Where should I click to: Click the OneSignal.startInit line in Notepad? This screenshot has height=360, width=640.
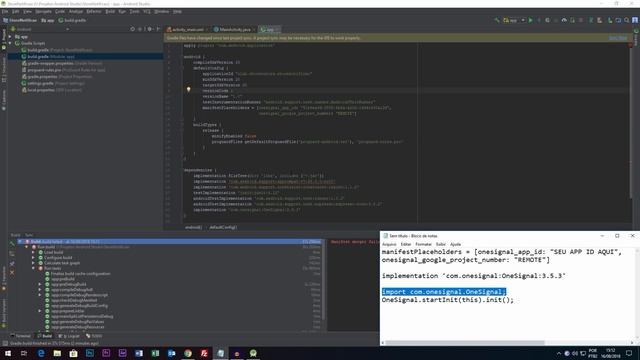(447, 300)
